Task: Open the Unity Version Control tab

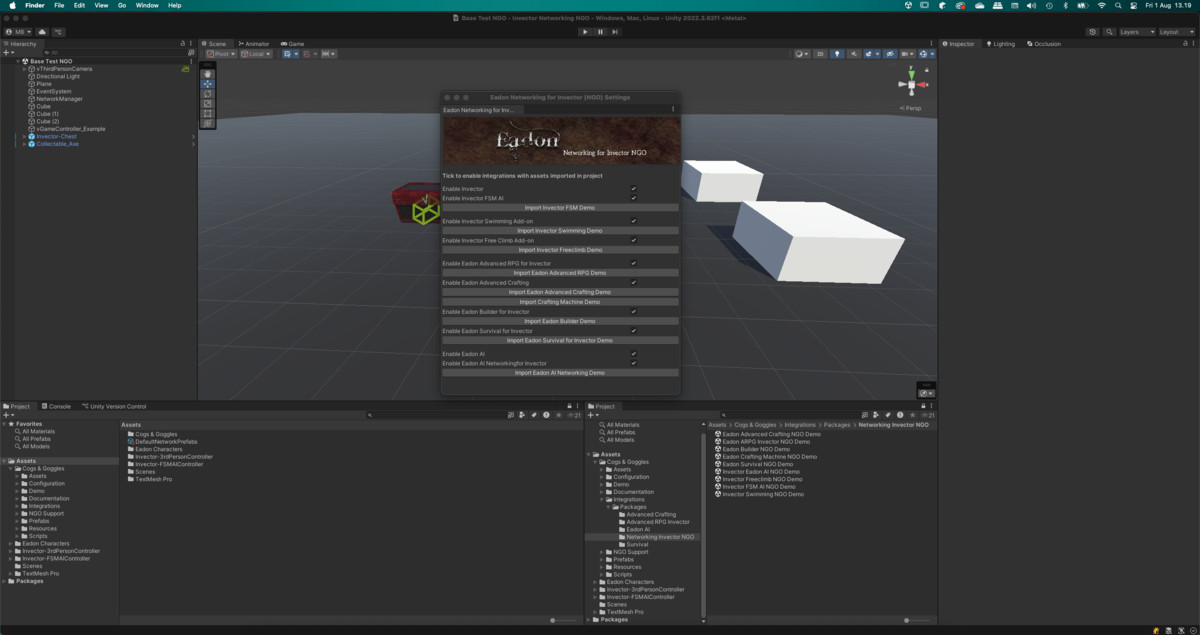Action: pyautogui.click(x=116, y=406)
